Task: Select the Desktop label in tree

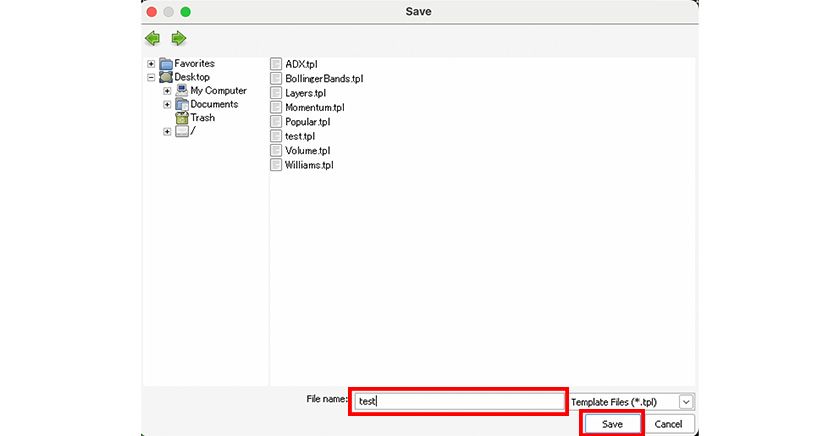Action: 192,77
